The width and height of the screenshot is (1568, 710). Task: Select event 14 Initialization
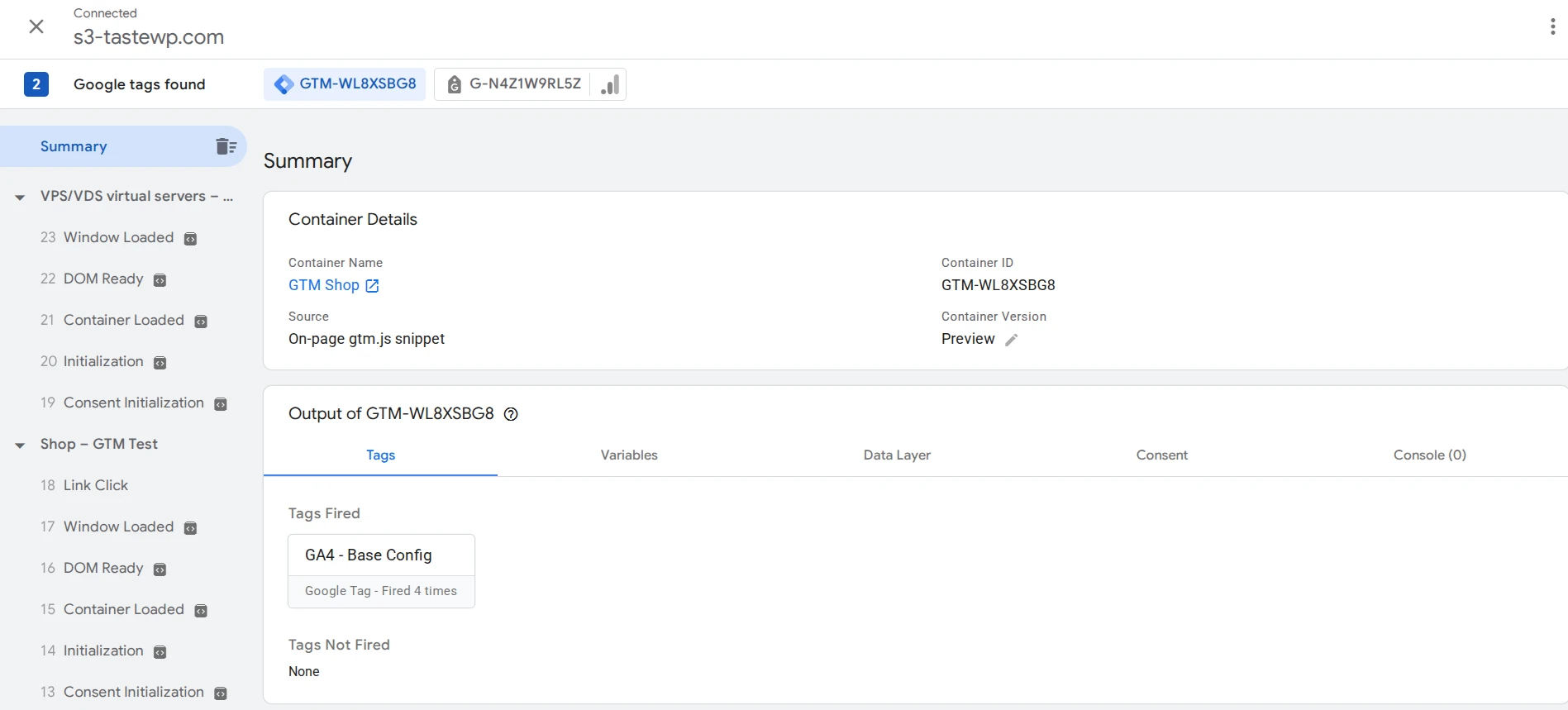92,650
